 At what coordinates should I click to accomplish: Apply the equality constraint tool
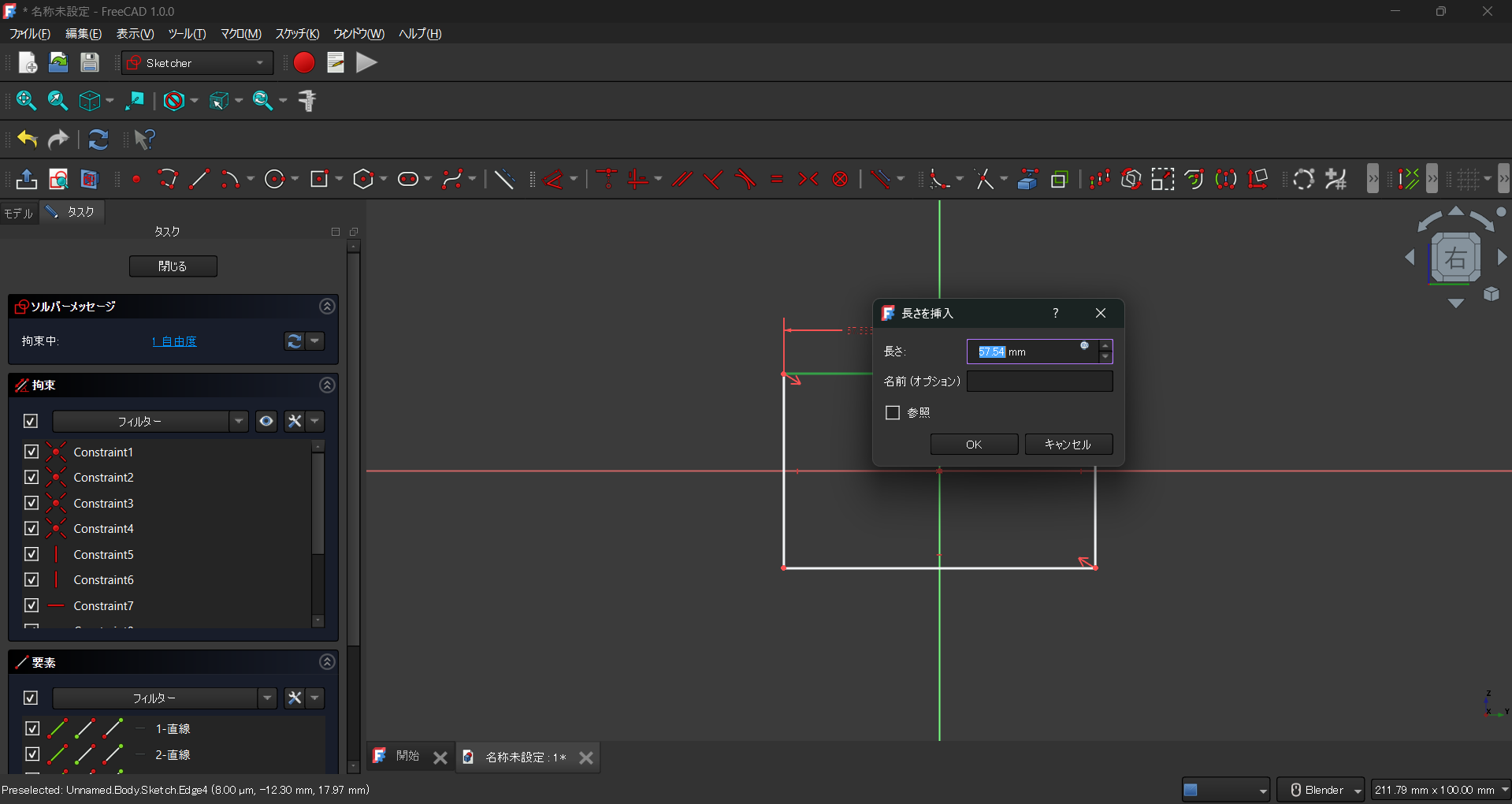coord(777,180)
